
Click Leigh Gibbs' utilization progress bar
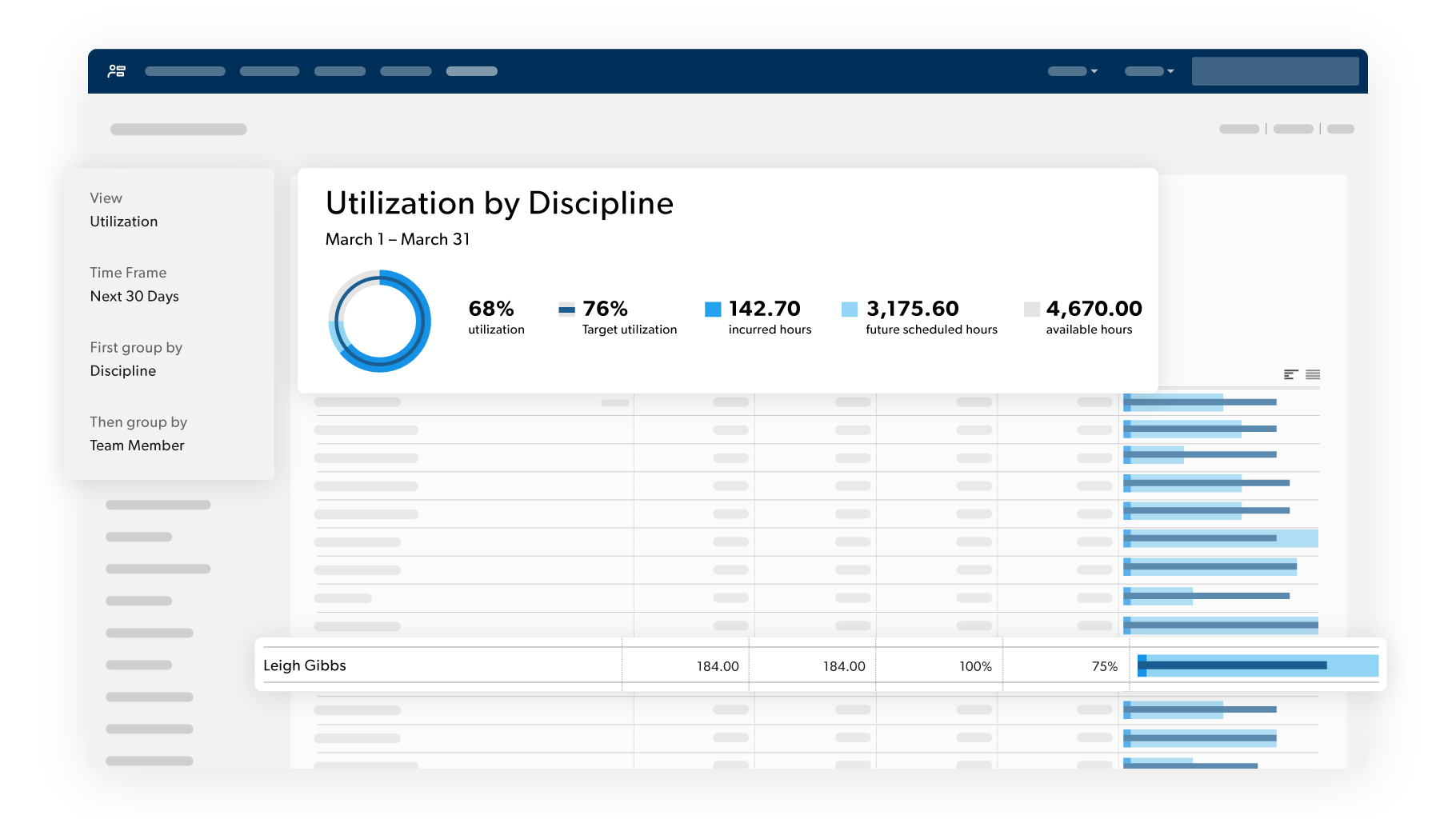[1258, 665]
